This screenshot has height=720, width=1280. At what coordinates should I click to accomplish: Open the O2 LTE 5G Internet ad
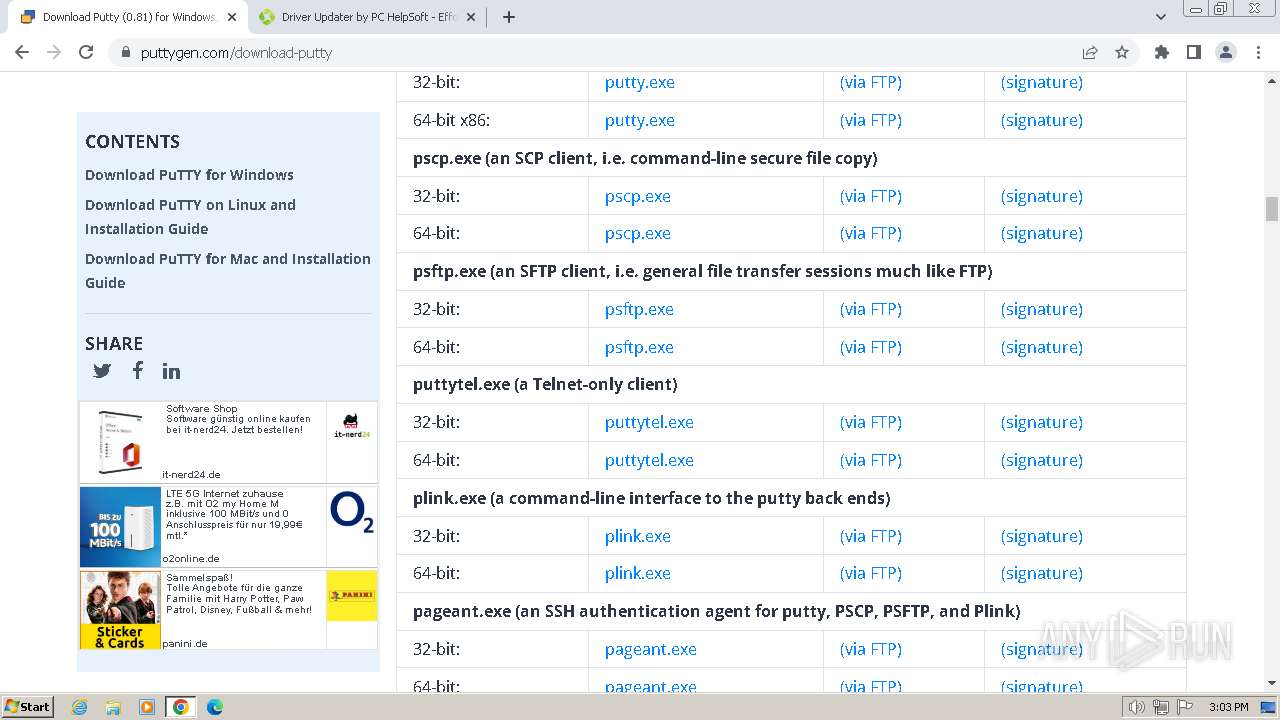coord(228,527)
